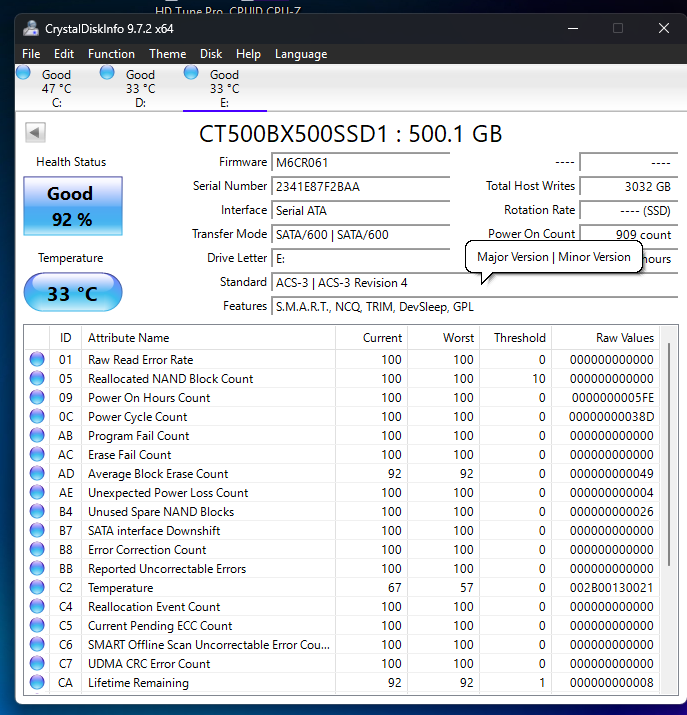This screenshot has width=687, height=715.
Task: Select the Lifetime Remaining attribute name
Action: point(138,683)
